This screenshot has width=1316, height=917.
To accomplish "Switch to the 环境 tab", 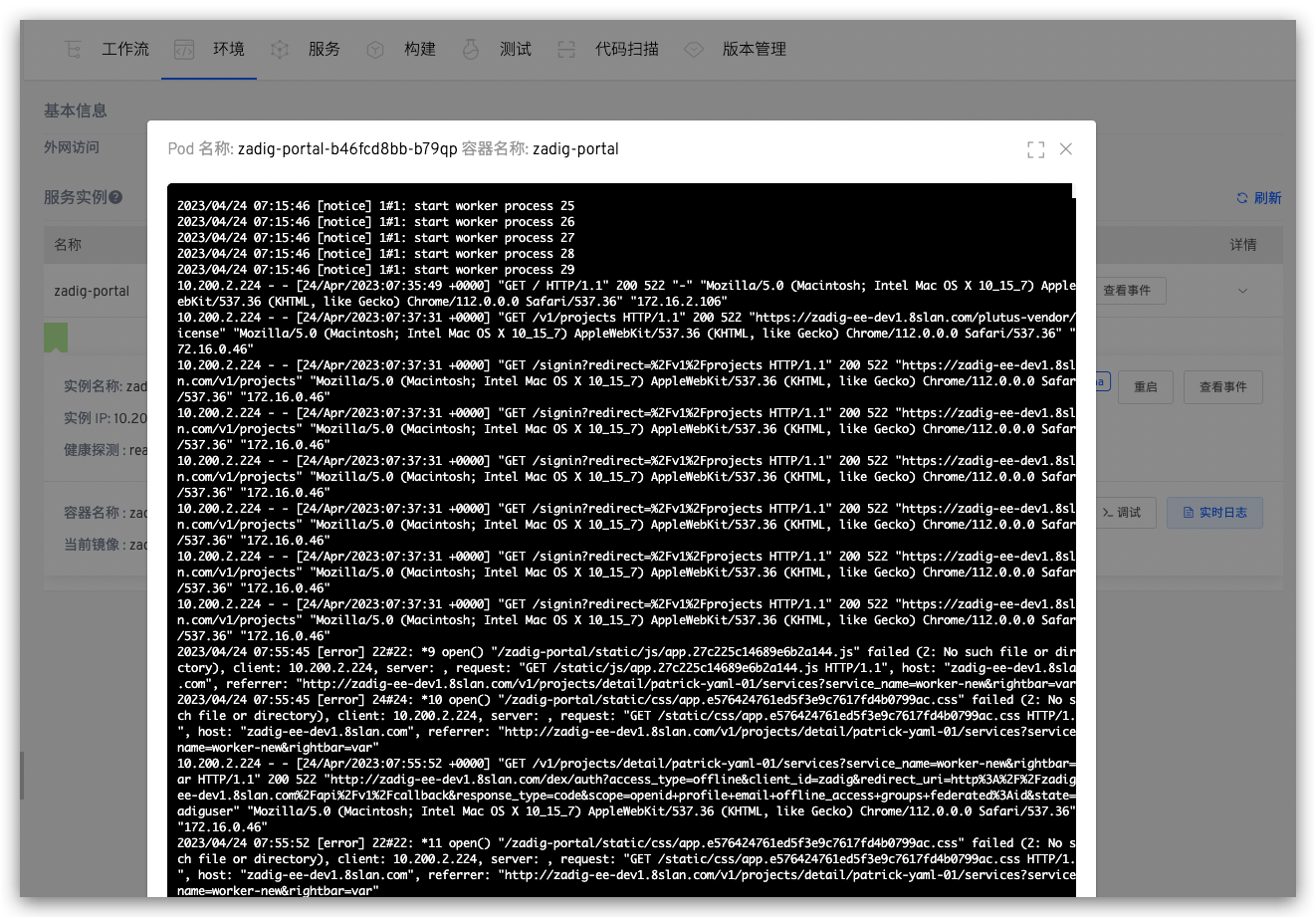I will (x=228, y=49).
